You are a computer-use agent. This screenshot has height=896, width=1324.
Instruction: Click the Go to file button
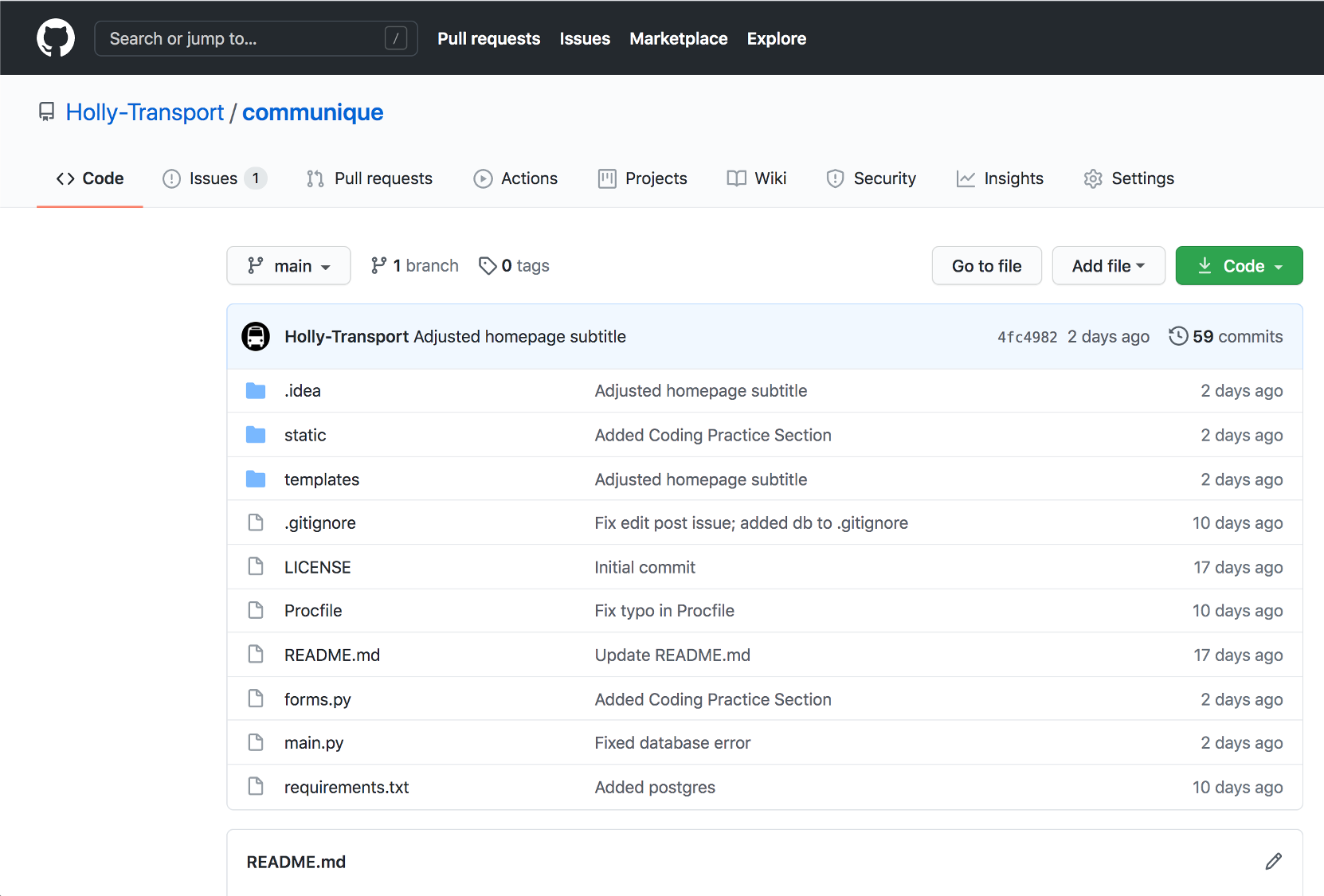tap(986, 265)
